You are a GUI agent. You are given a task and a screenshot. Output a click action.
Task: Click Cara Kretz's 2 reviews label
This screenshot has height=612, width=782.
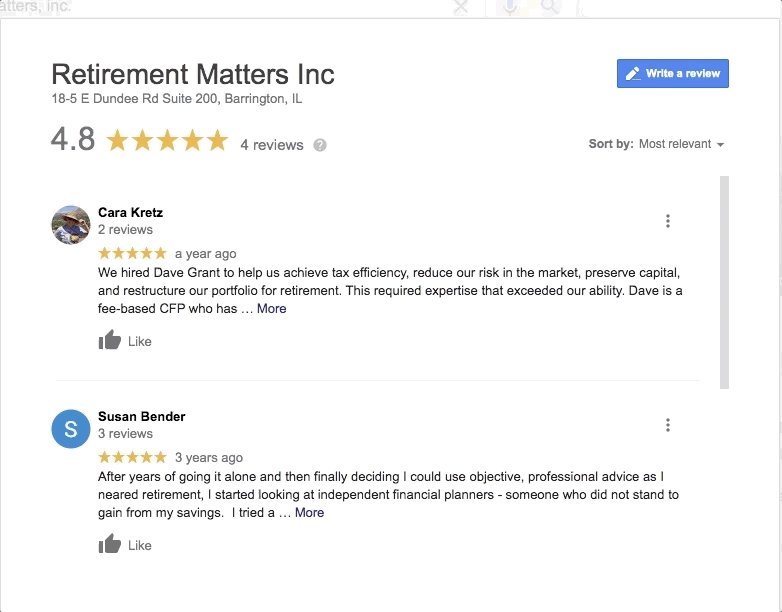coord(125,230)
